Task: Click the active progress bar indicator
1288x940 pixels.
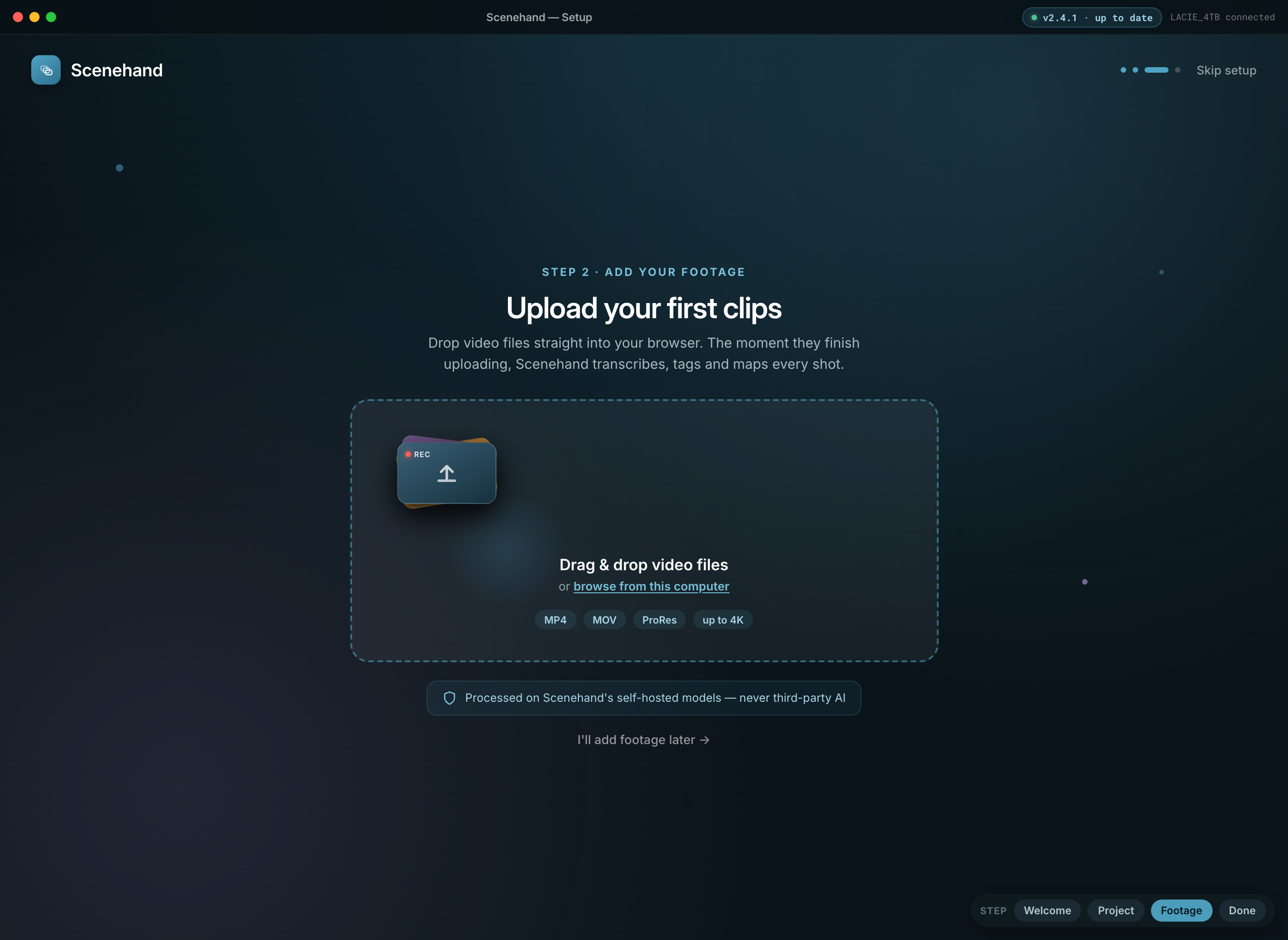Action: [x=1156, y=70]
